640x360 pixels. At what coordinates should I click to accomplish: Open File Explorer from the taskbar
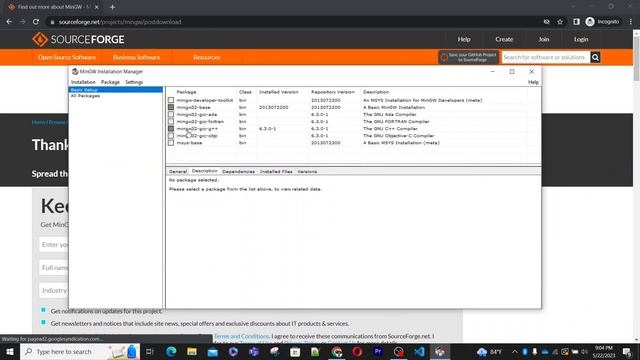click(192, 351)
